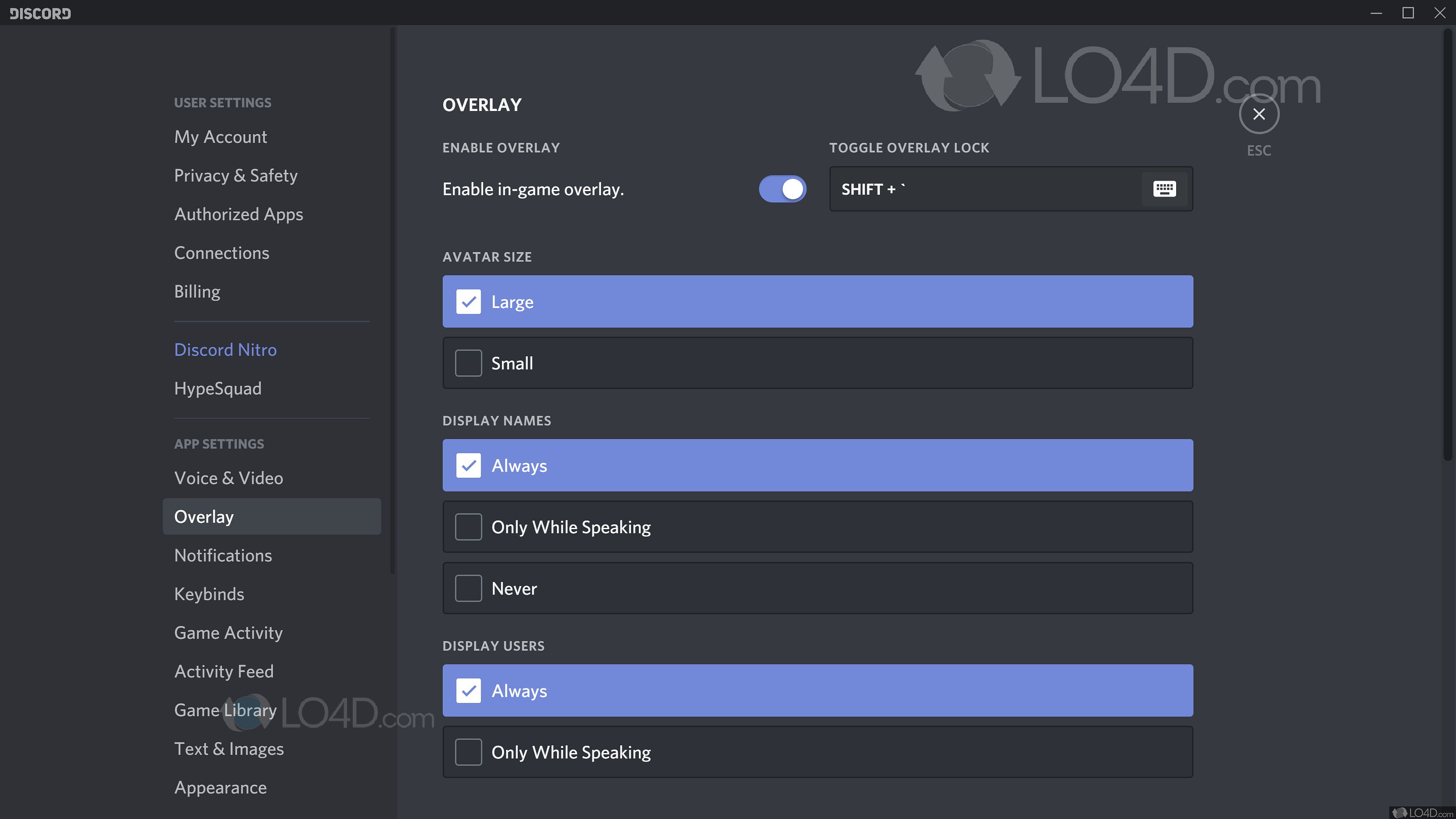Viewport: 1456px width, 819px height.
Task: Click the Discord logo in the title bar
Action: point(40,13)
